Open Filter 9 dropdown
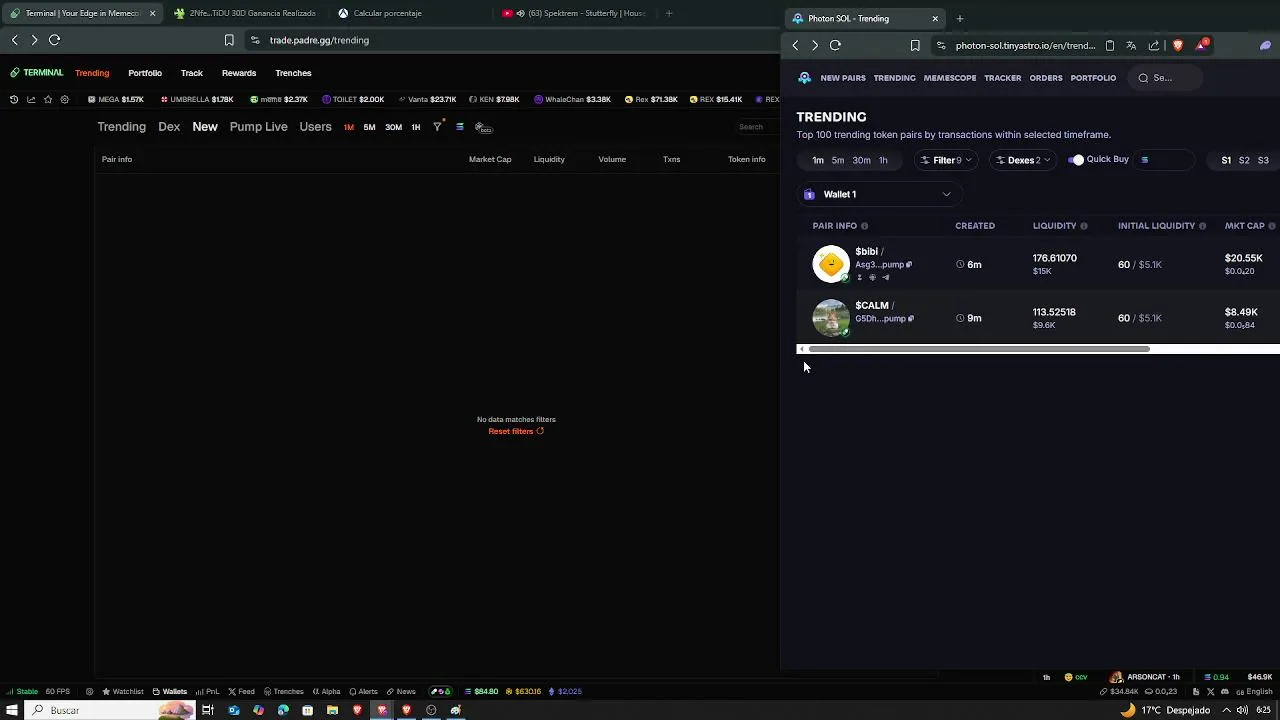The height and width of the screenshot is (720, 1280). click(946, 160)
